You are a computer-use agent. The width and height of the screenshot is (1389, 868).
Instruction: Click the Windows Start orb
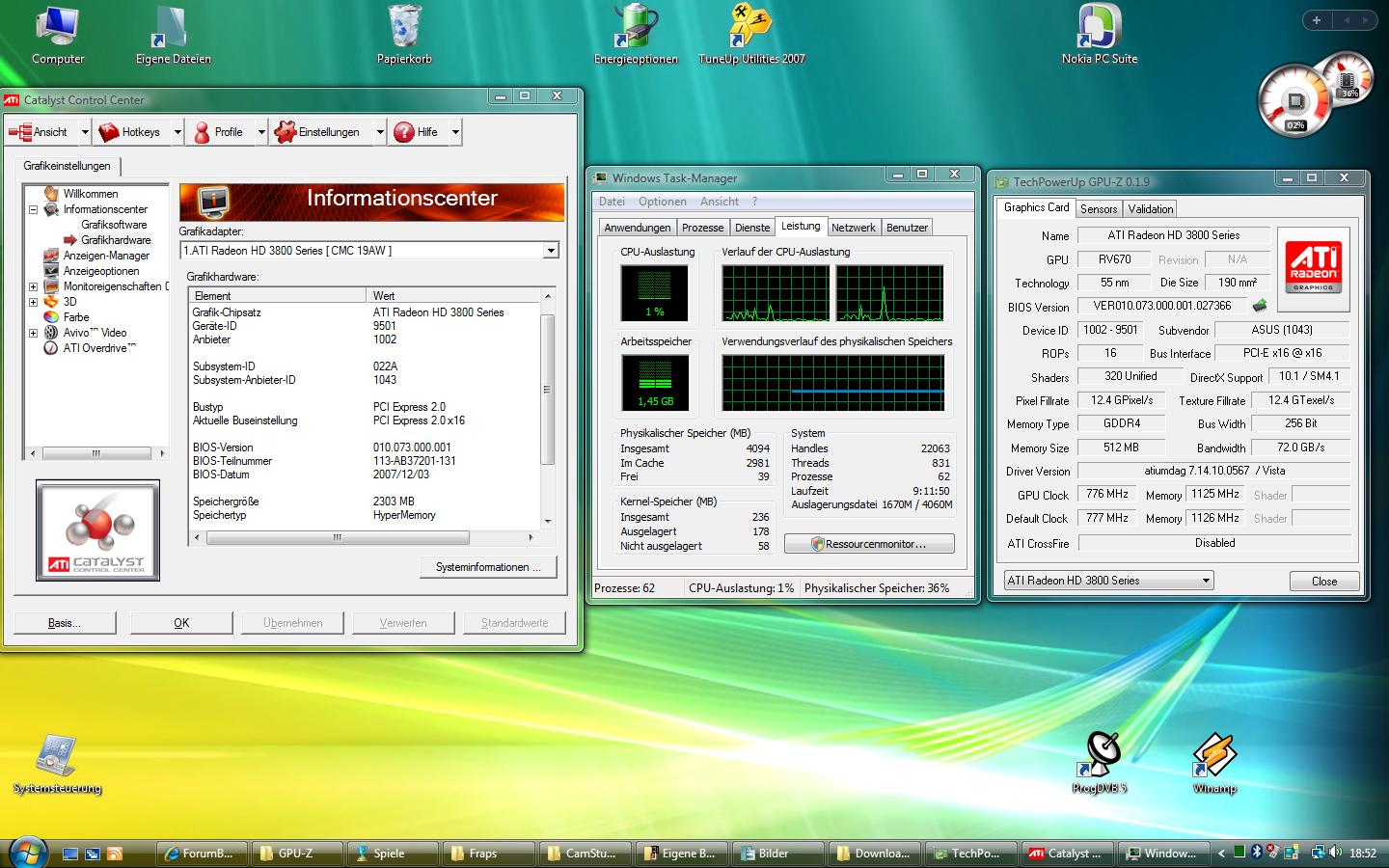[x=27, y=853]
